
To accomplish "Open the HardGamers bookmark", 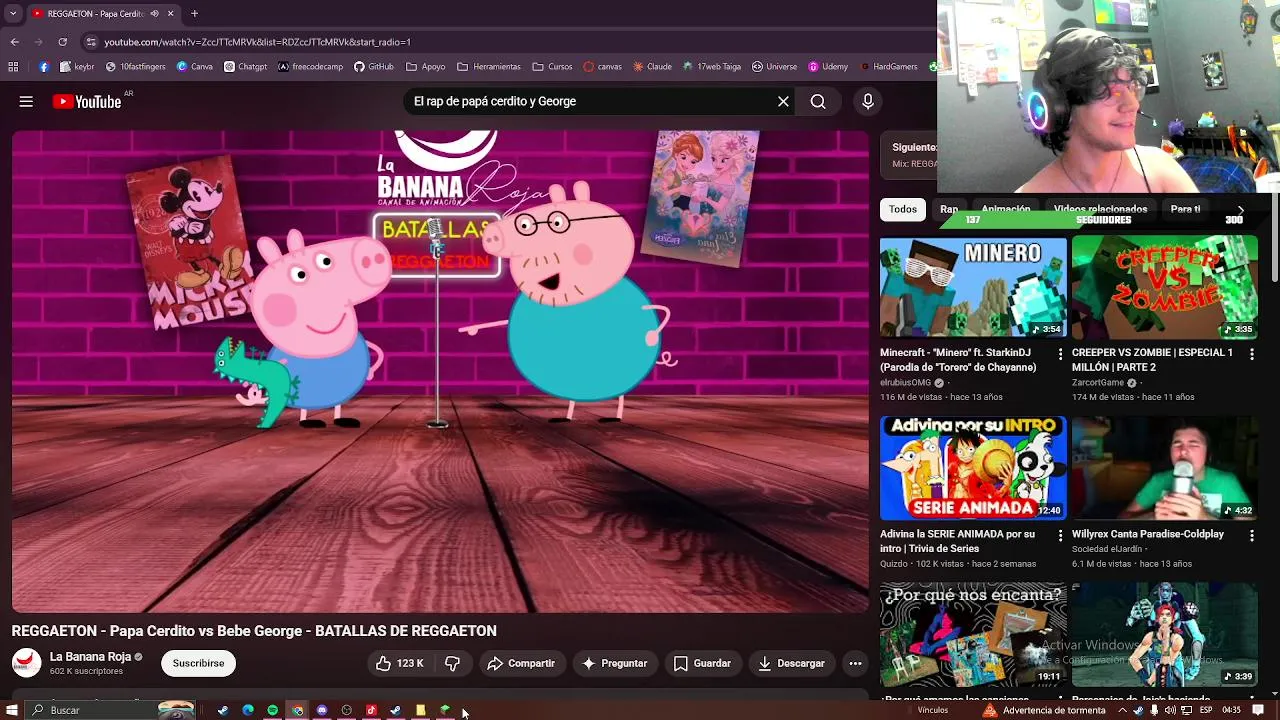I will pyautogui.click(x=888, y=67).
